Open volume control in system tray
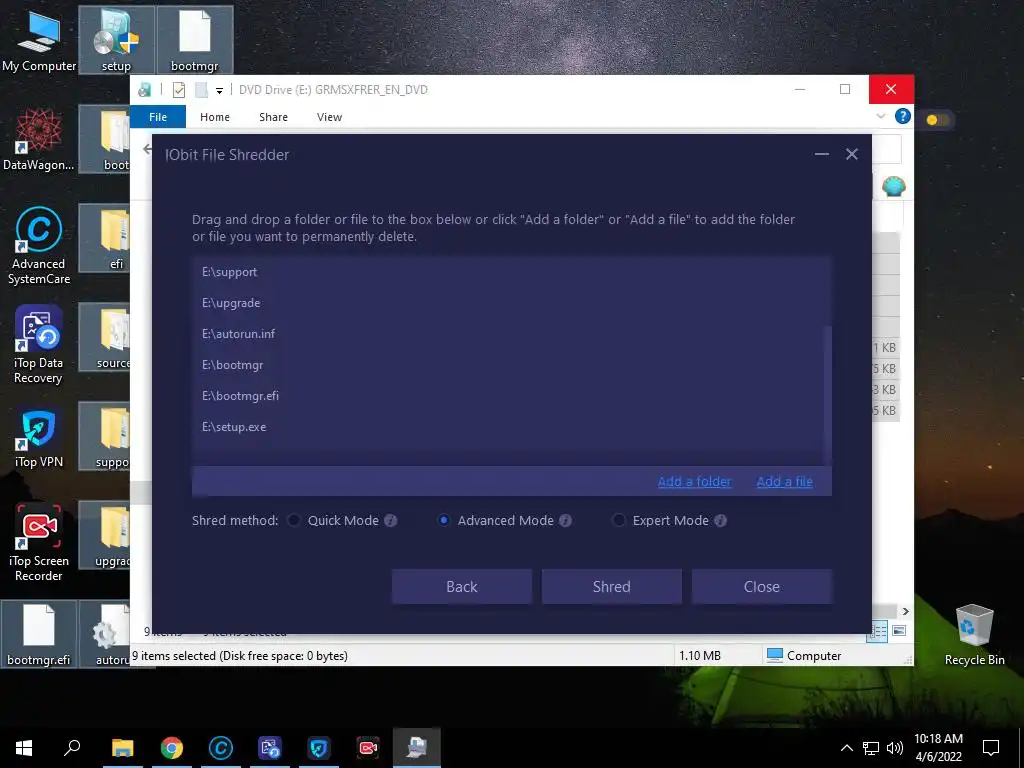1024x768 pixels. point(895,748)
